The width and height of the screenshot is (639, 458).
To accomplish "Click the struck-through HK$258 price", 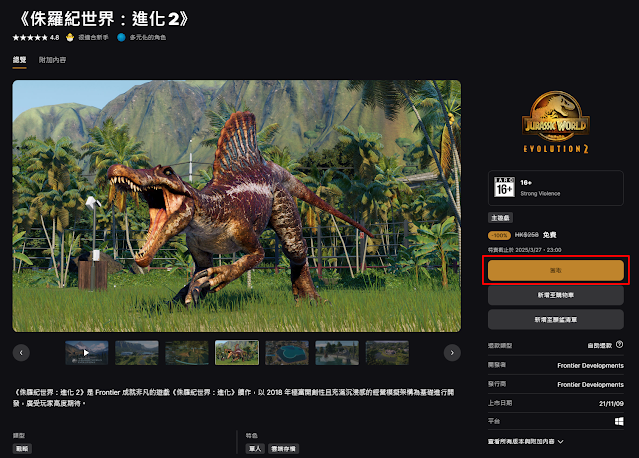I will (x=526, y=235).
